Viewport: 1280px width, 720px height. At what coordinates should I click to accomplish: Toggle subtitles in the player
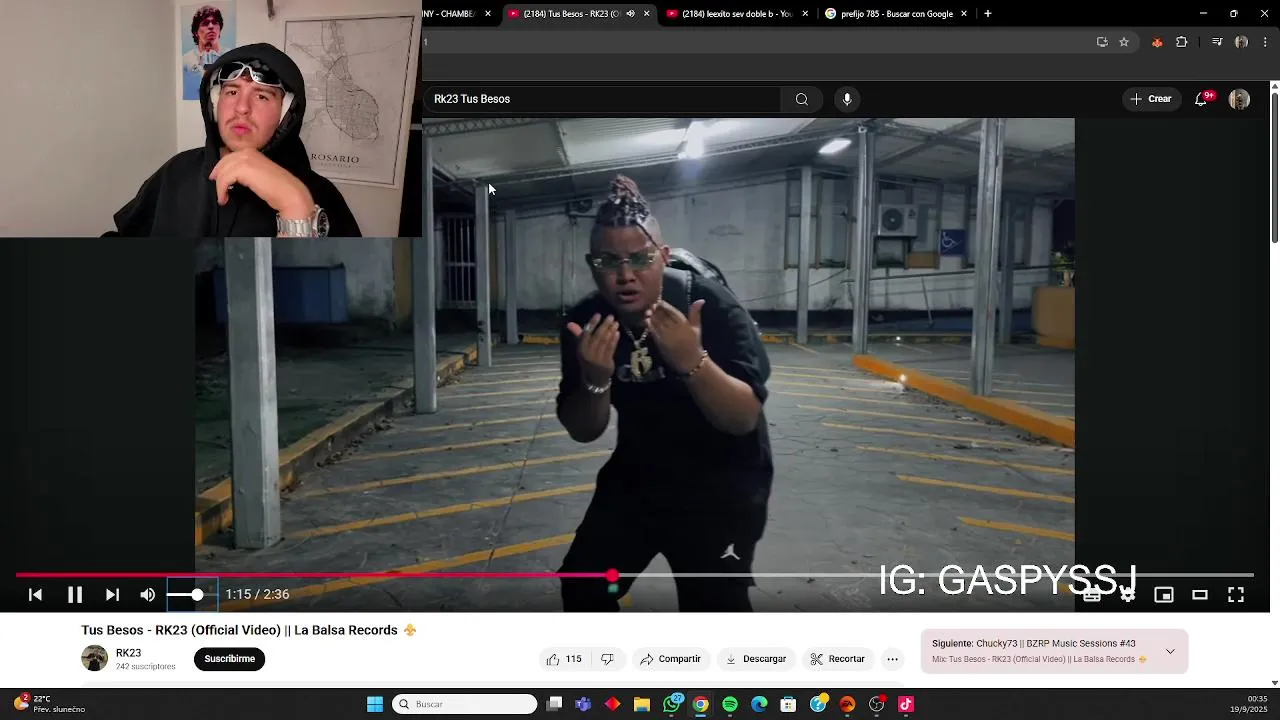pyautogui.click(x=1092, y=595)
